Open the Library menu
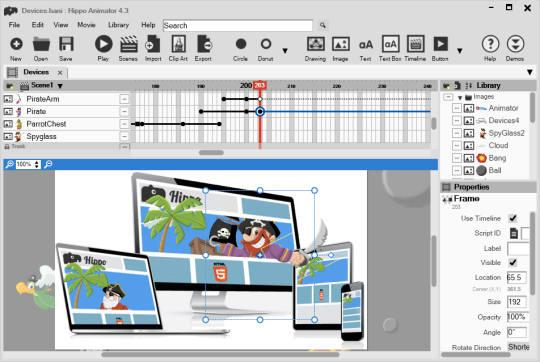Viewport: 540px width, 362px height. 118,25
